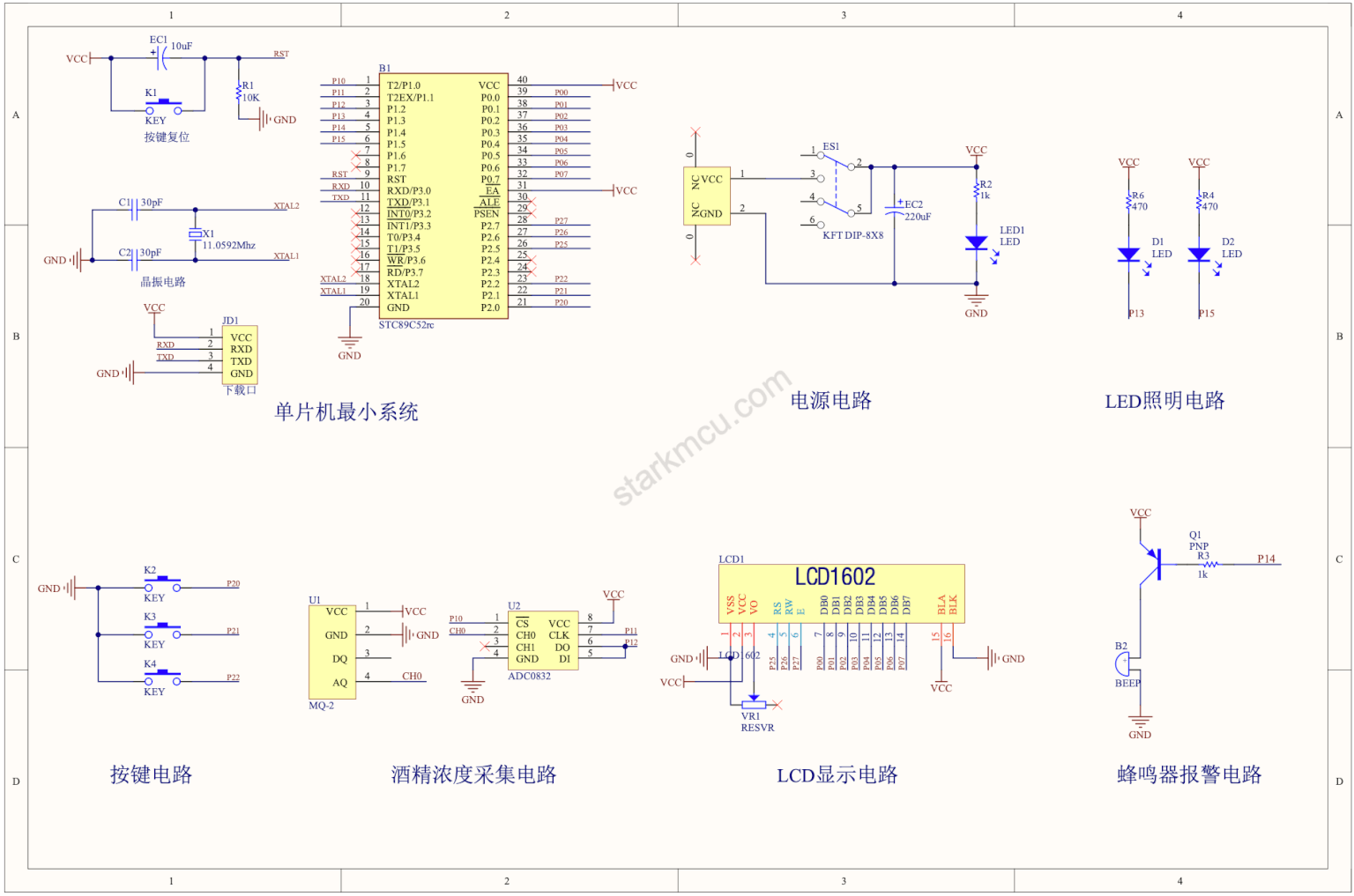Click the '晶振电路' label

coord(163,282)
